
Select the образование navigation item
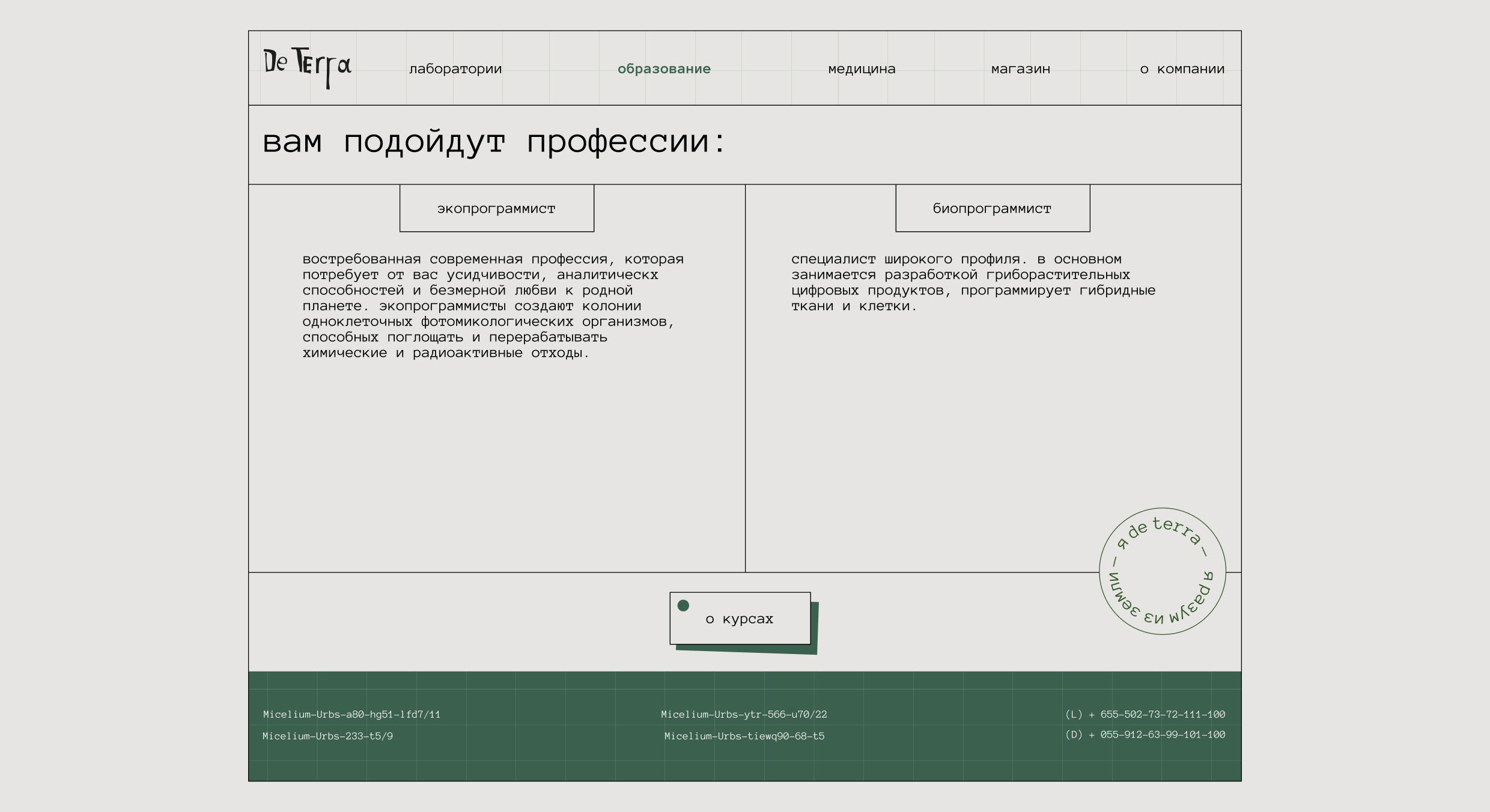click(x=663, y=69)
